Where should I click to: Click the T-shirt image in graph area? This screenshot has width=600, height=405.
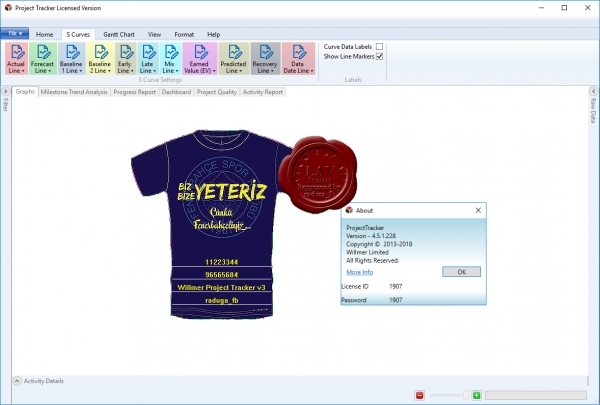point(212,224)
